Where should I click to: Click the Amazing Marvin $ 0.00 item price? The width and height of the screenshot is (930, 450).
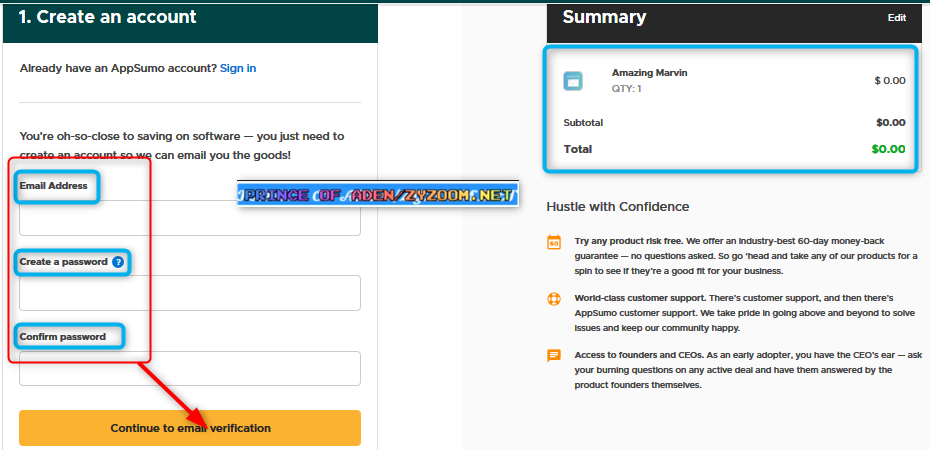click(890, 81)
